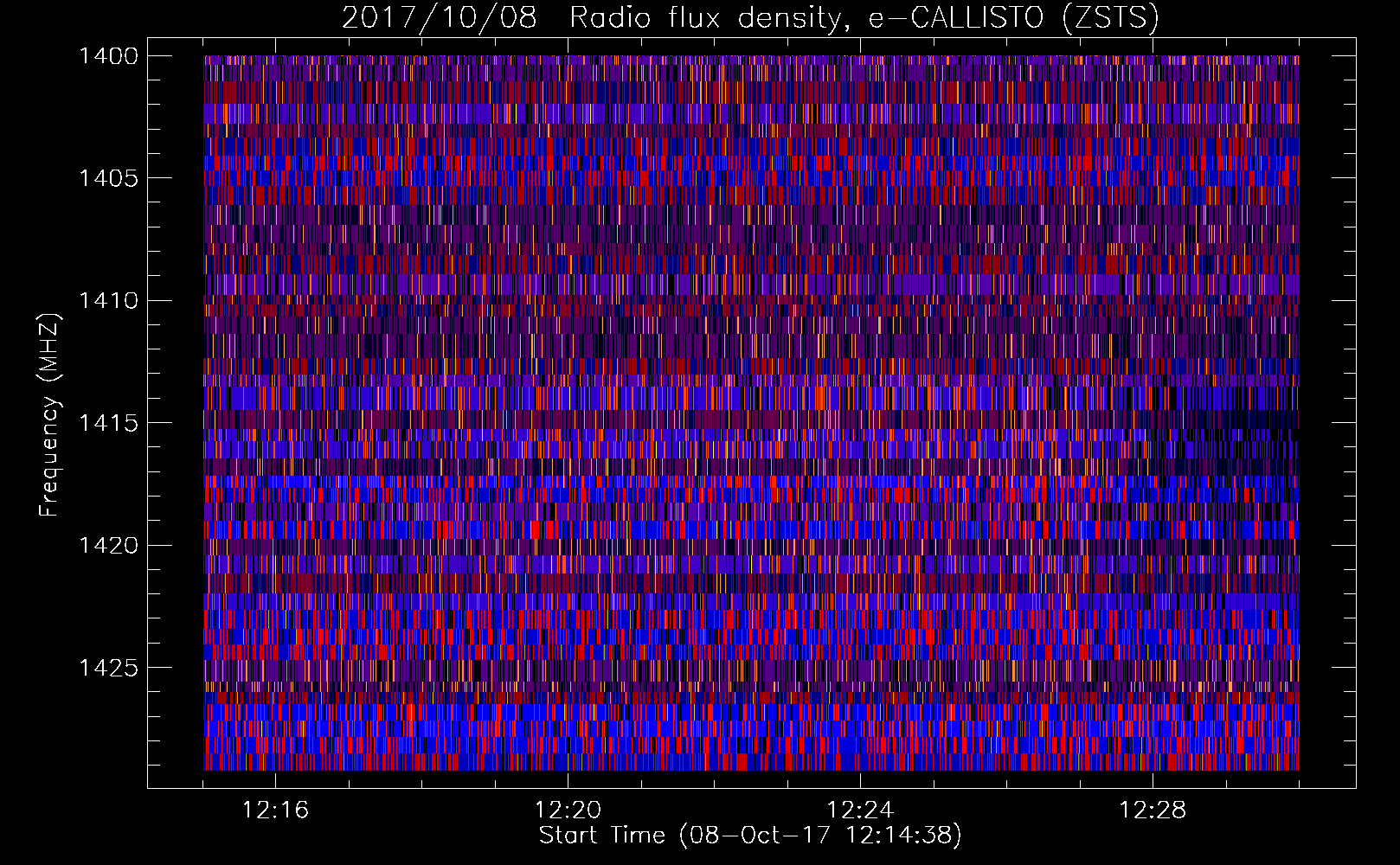This screenshot has height=865, width=1400.
Task: Click the 12:28 time tick label
Action: [1153, 811]
